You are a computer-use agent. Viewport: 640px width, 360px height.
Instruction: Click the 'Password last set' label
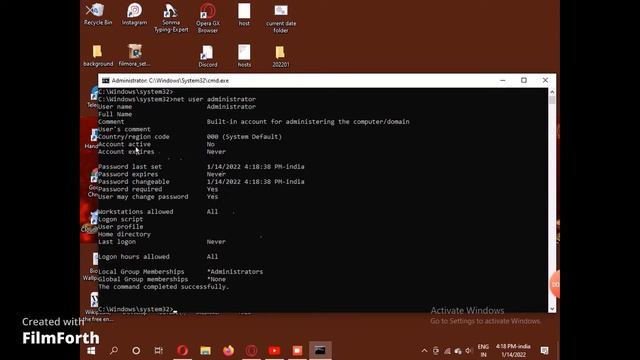pos(130,167)
